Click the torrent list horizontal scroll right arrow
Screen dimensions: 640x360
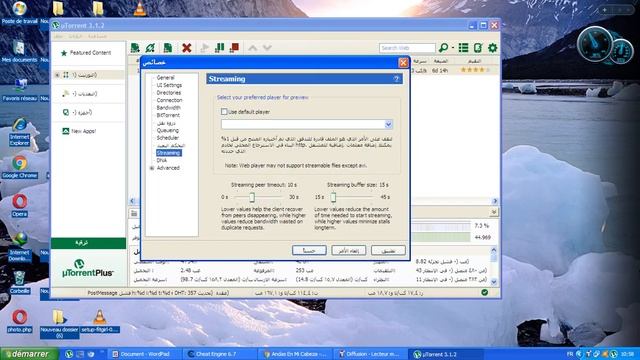(495, 201)
